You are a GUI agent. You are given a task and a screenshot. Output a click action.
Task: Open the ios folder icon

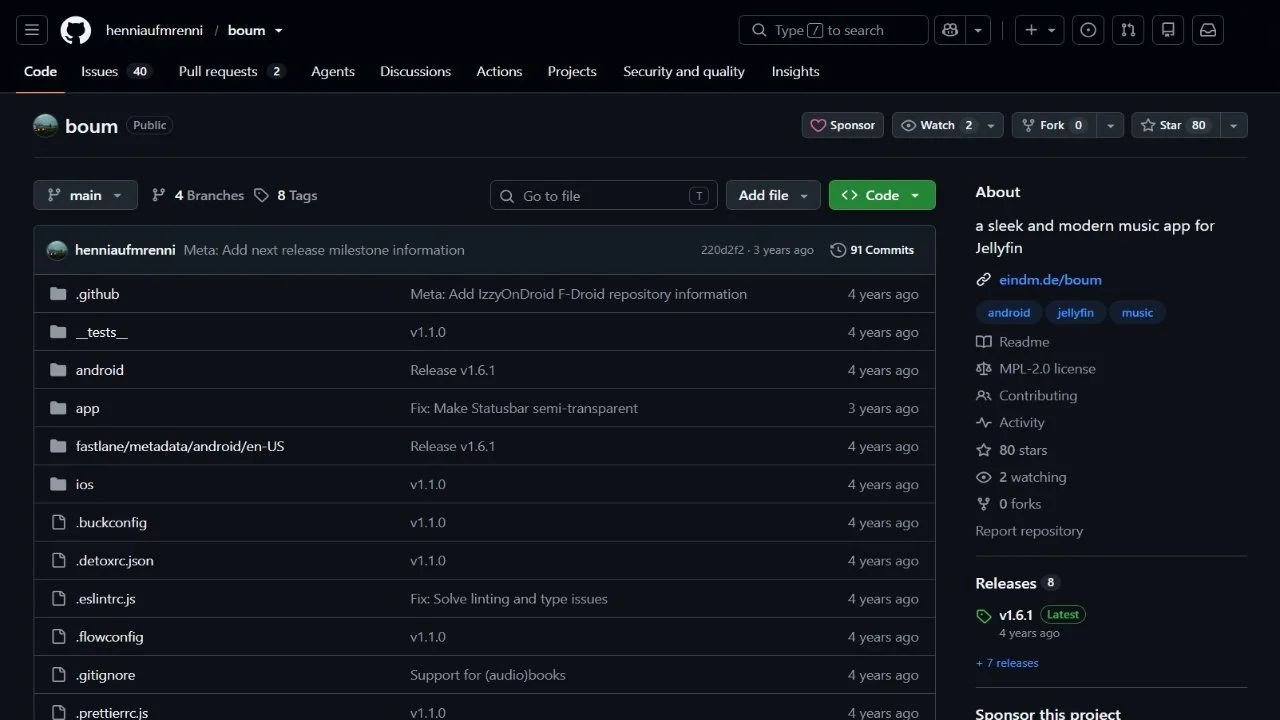(x=58, y=484)
